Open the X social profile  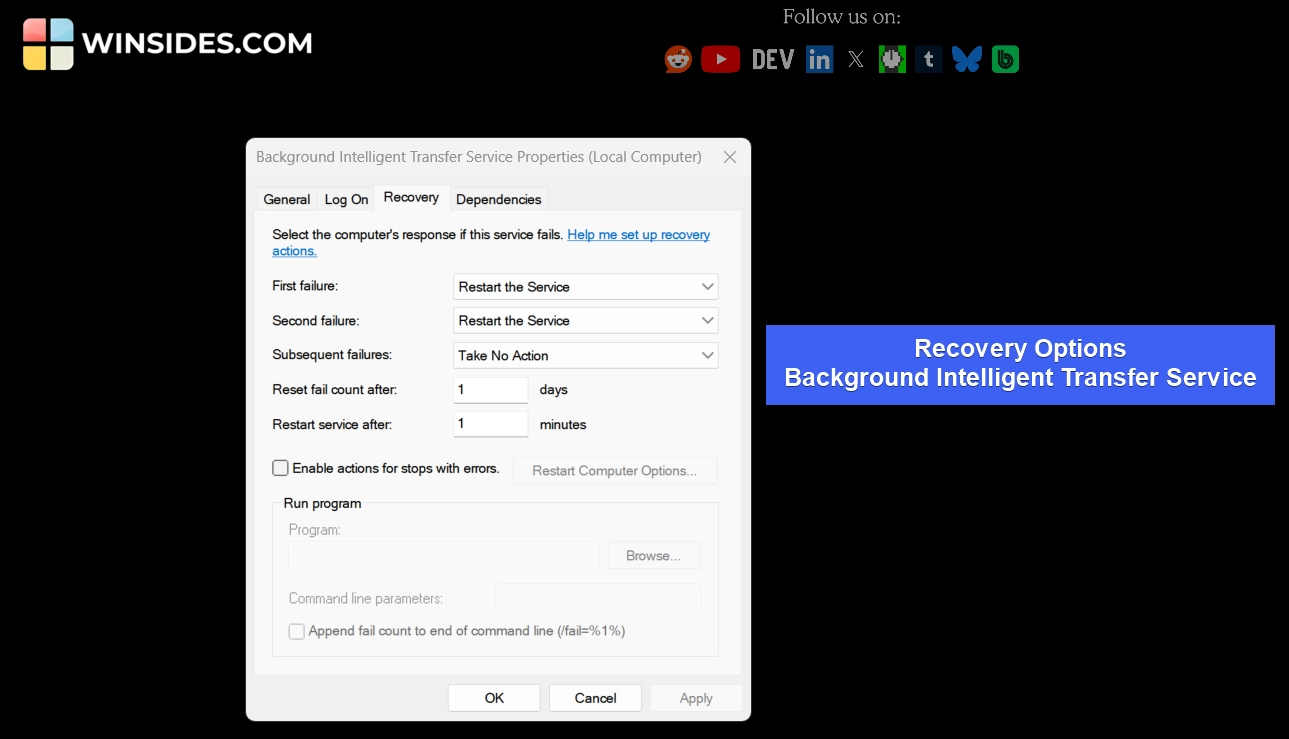coord(856,58)
